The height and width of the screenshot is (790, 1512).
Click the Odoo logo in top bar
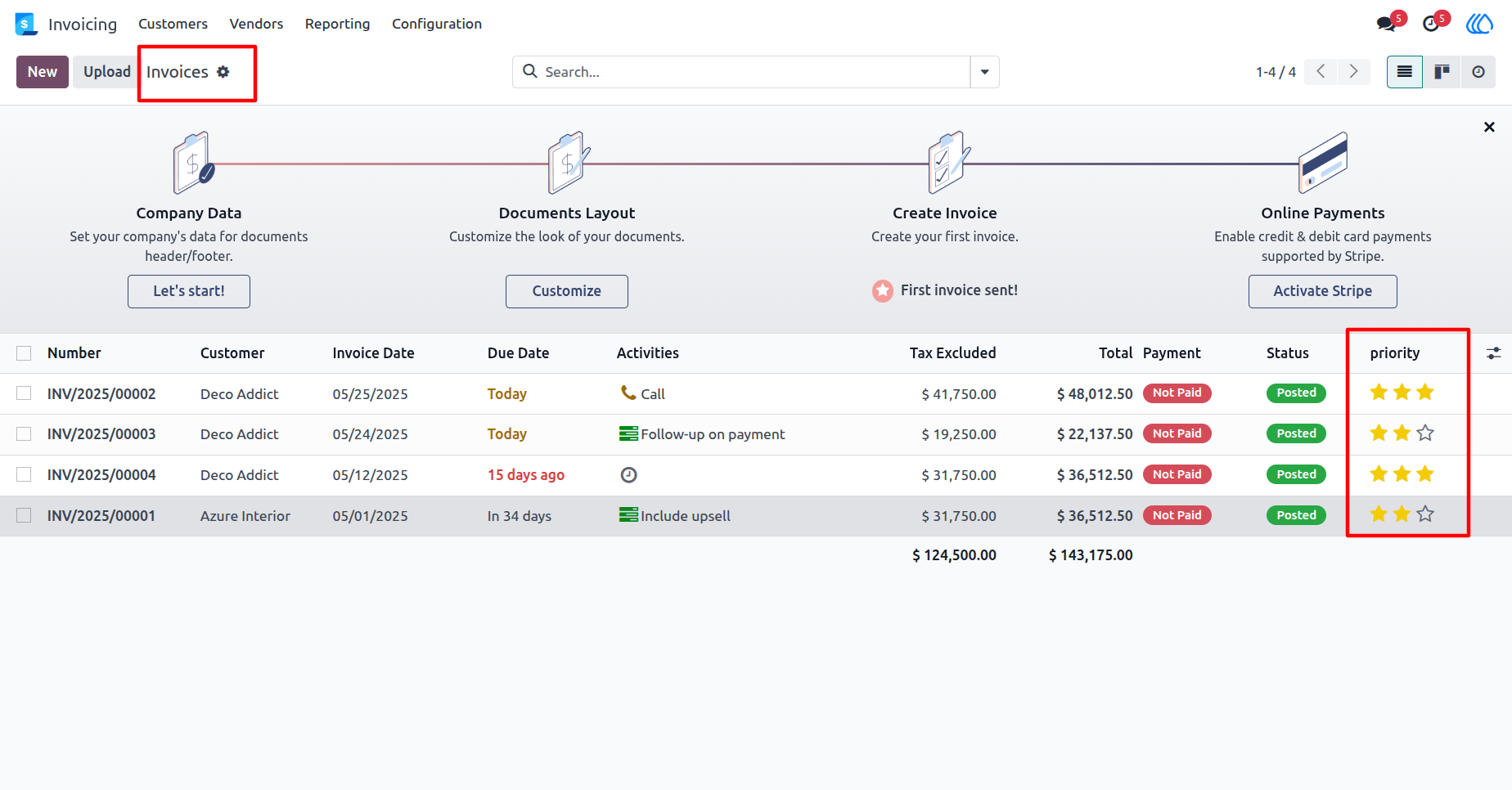1479,24
